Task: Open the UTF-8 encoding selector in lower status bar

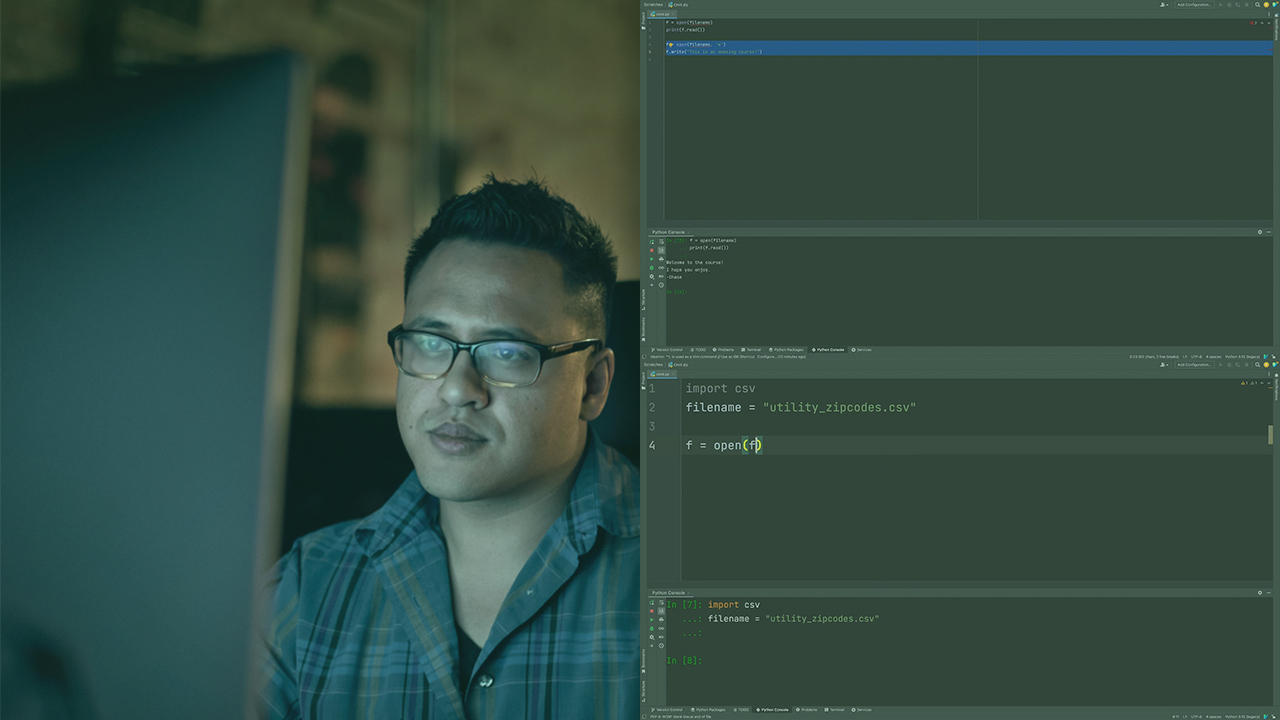Action: click(x=1196, y=717)
